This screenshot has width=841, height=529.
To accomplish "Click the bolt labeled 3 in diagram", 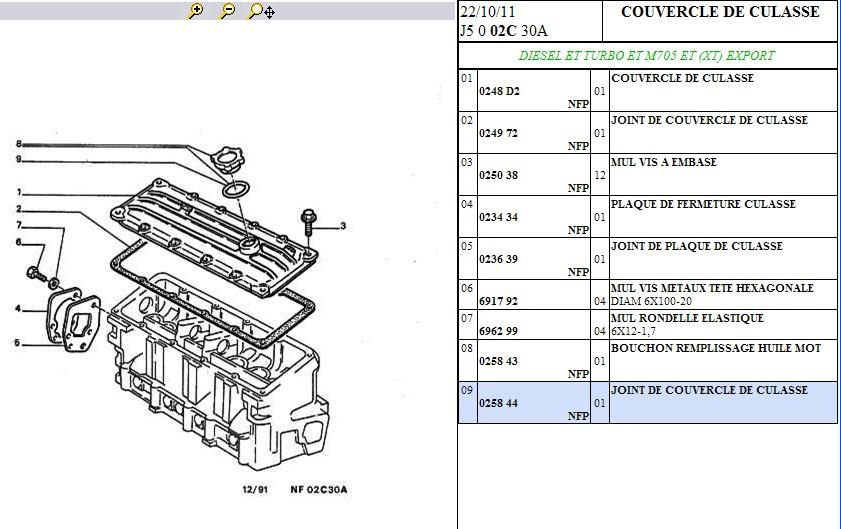I will [x=308, y=221].
